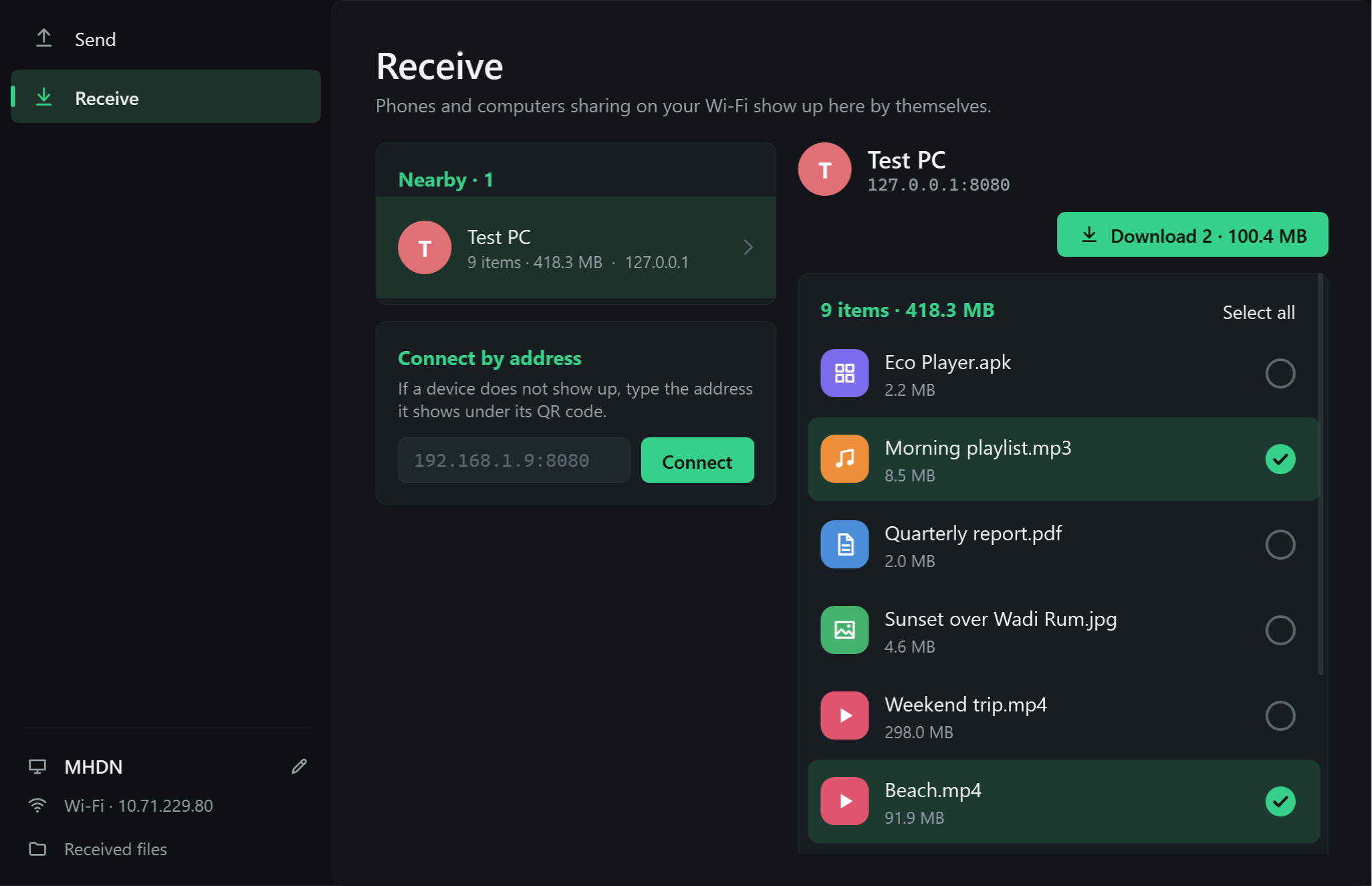Image resolution: width=1372 pixels, height=886 pixels.
Task: Deselect the Morning playlist.mp3 checkmark
Action: pyautogui.click(x=1280, y=459)
